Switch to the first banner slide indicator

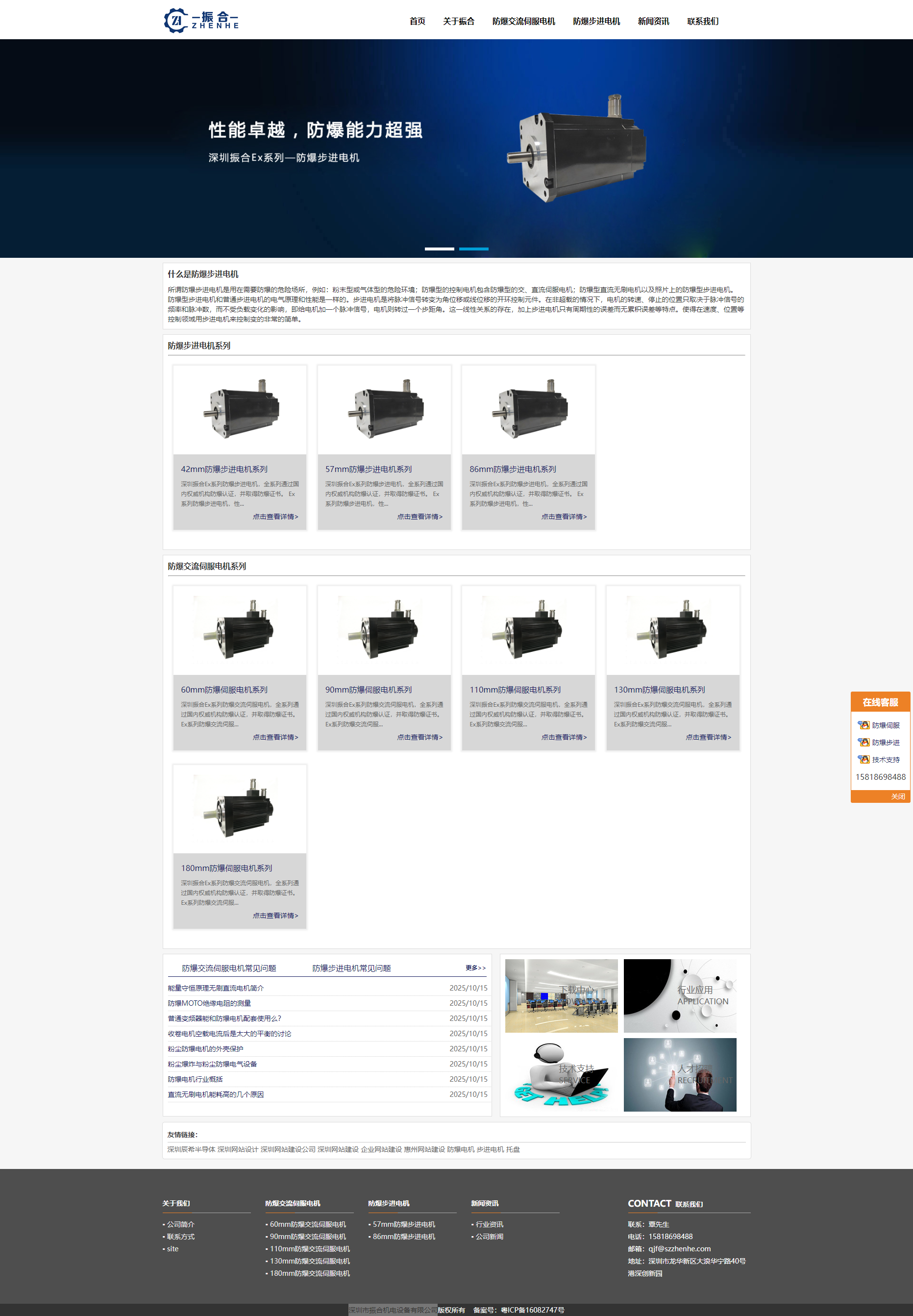[439, 249]
